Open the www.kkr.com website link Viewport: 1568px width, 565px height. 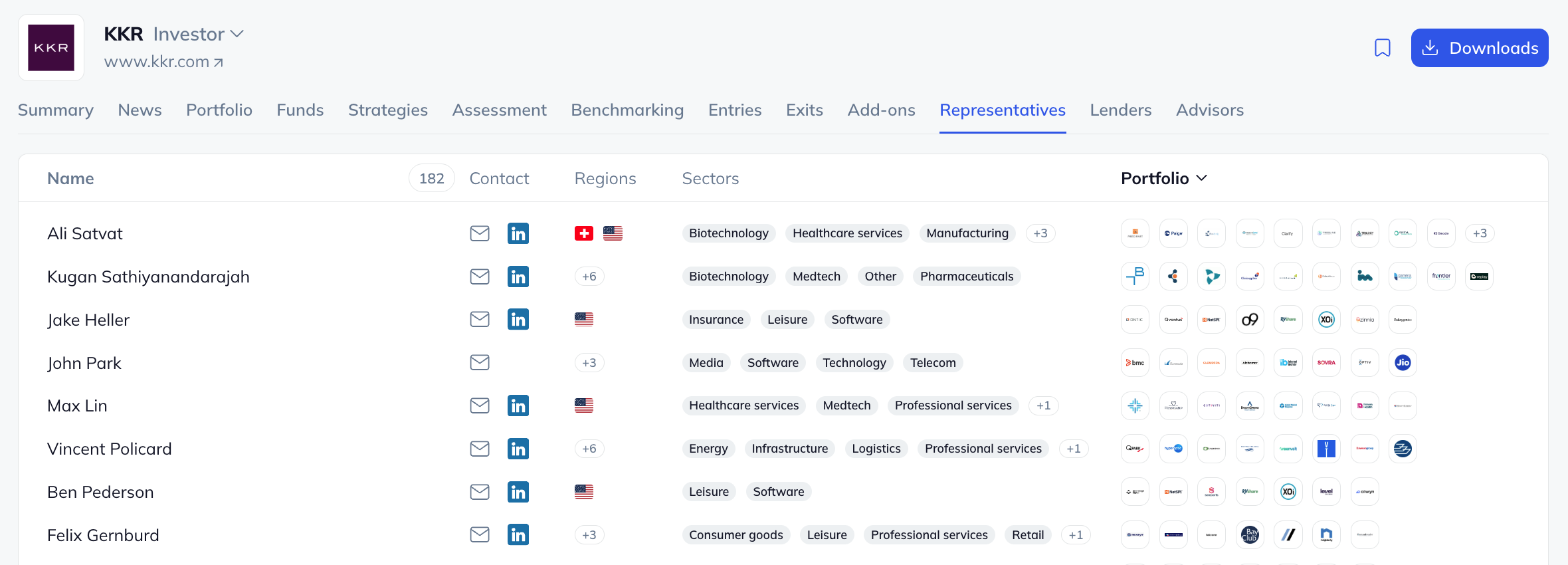click(163, 62)
